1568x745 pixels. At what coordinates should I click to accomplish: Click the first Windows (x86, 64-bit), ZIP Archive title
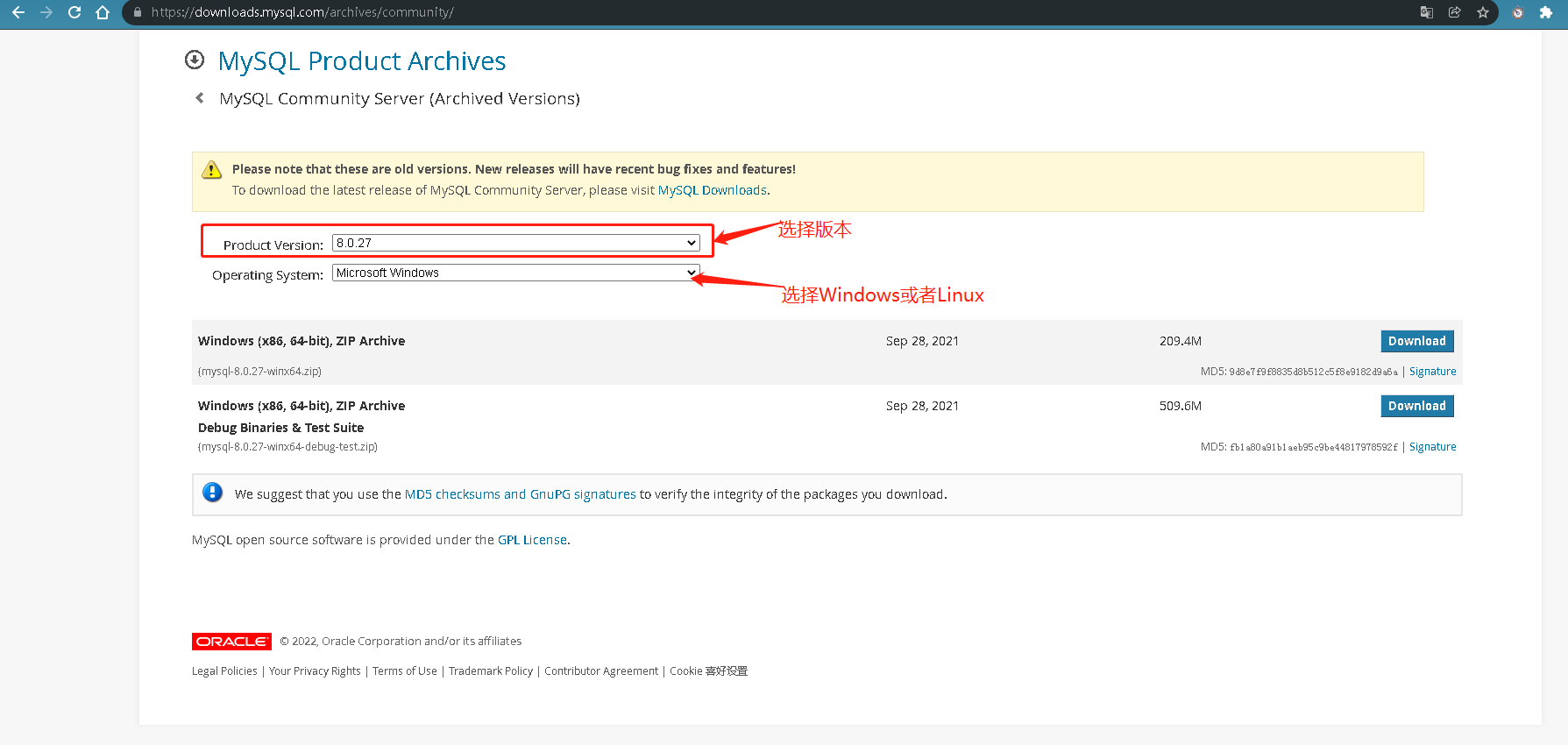302,341
